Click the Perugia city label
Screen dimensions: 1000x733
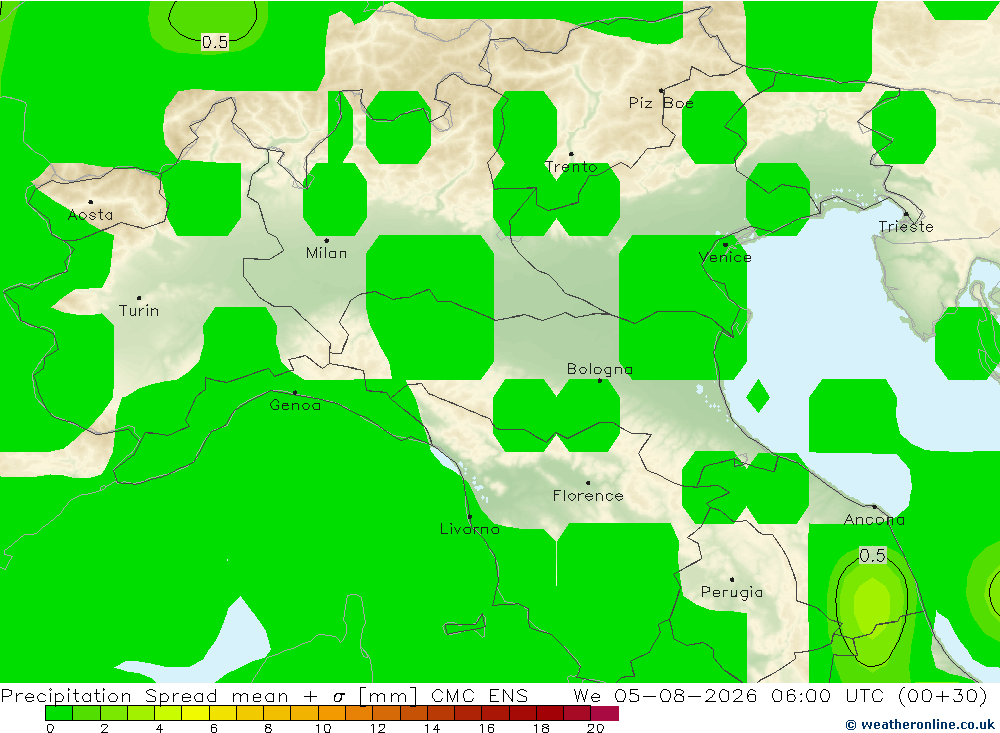tap(732, 592)
